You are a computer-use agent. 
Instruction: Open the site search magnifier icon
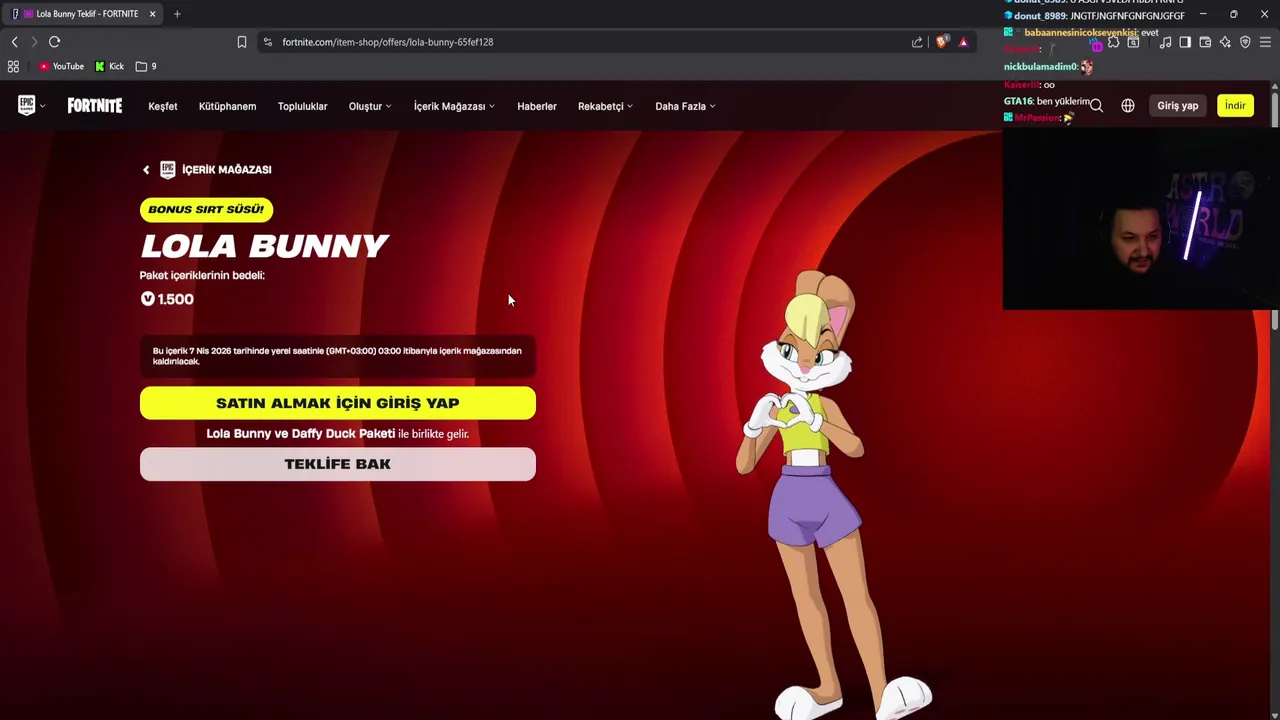1096,106
